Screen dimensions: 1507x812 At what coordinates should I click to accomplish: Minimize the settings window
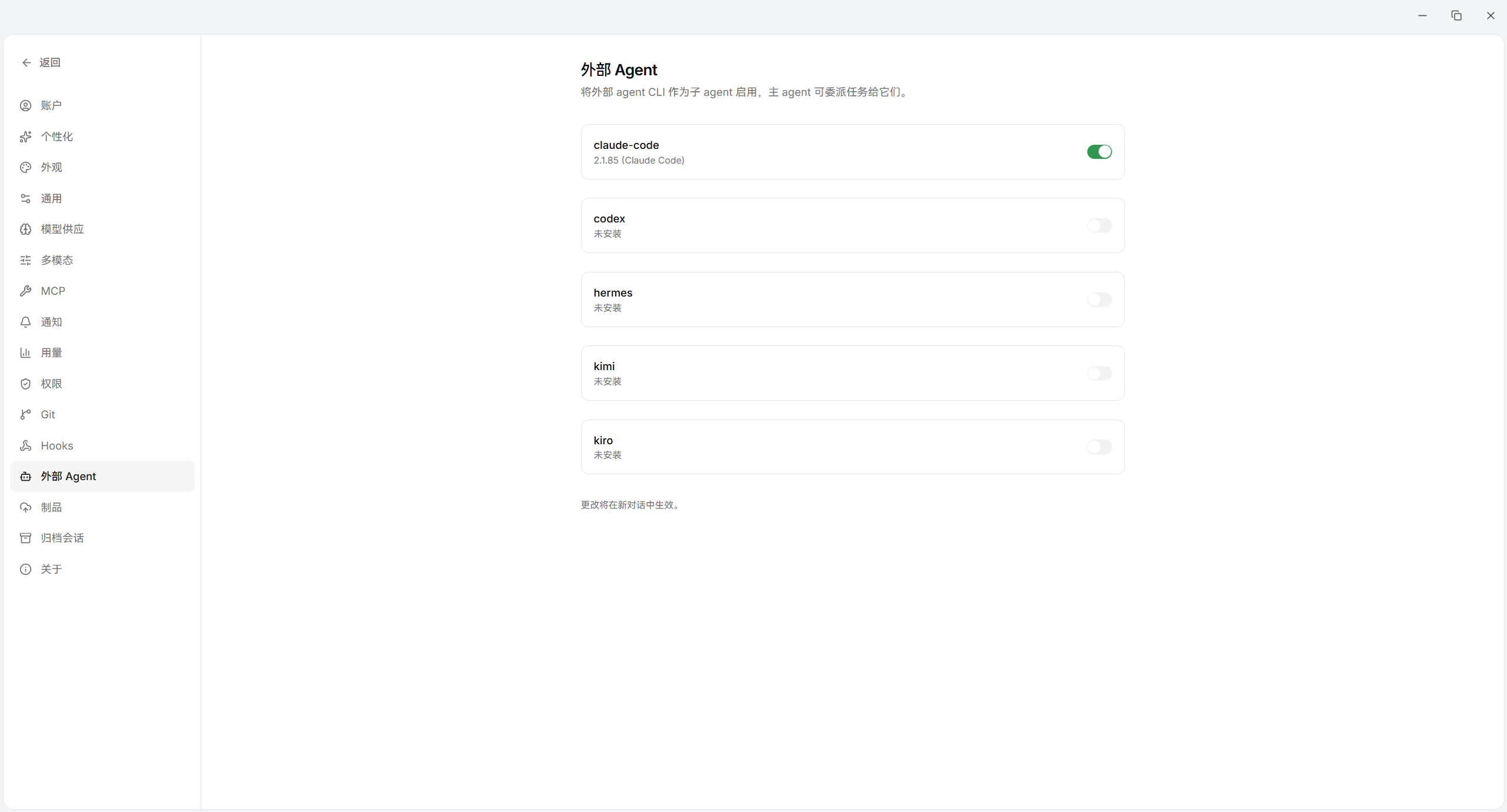click(1422, 16)
